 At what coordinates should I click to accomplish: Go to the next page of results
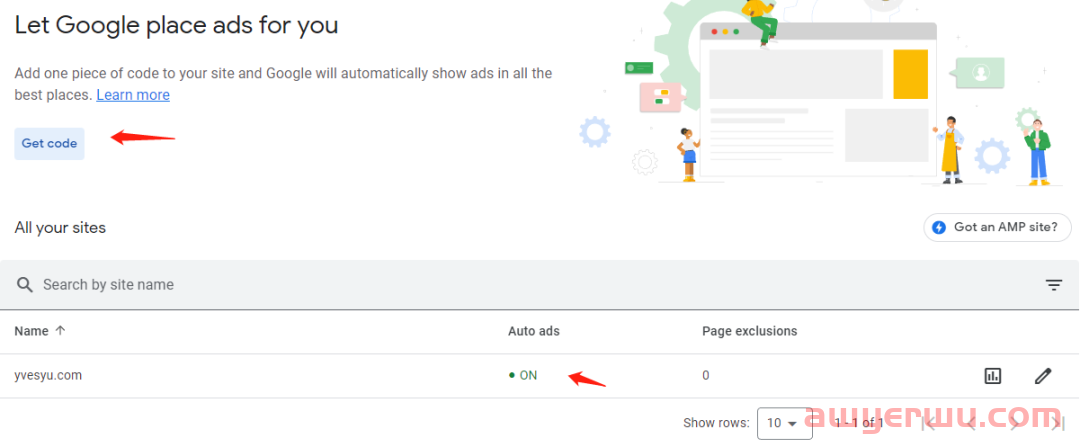pyautogui.click(x=1015, y=423)
